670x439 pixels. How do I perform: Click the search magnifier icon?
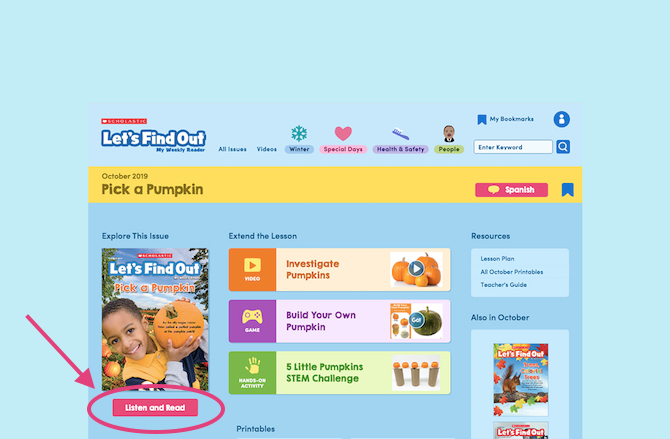(563, 147)
